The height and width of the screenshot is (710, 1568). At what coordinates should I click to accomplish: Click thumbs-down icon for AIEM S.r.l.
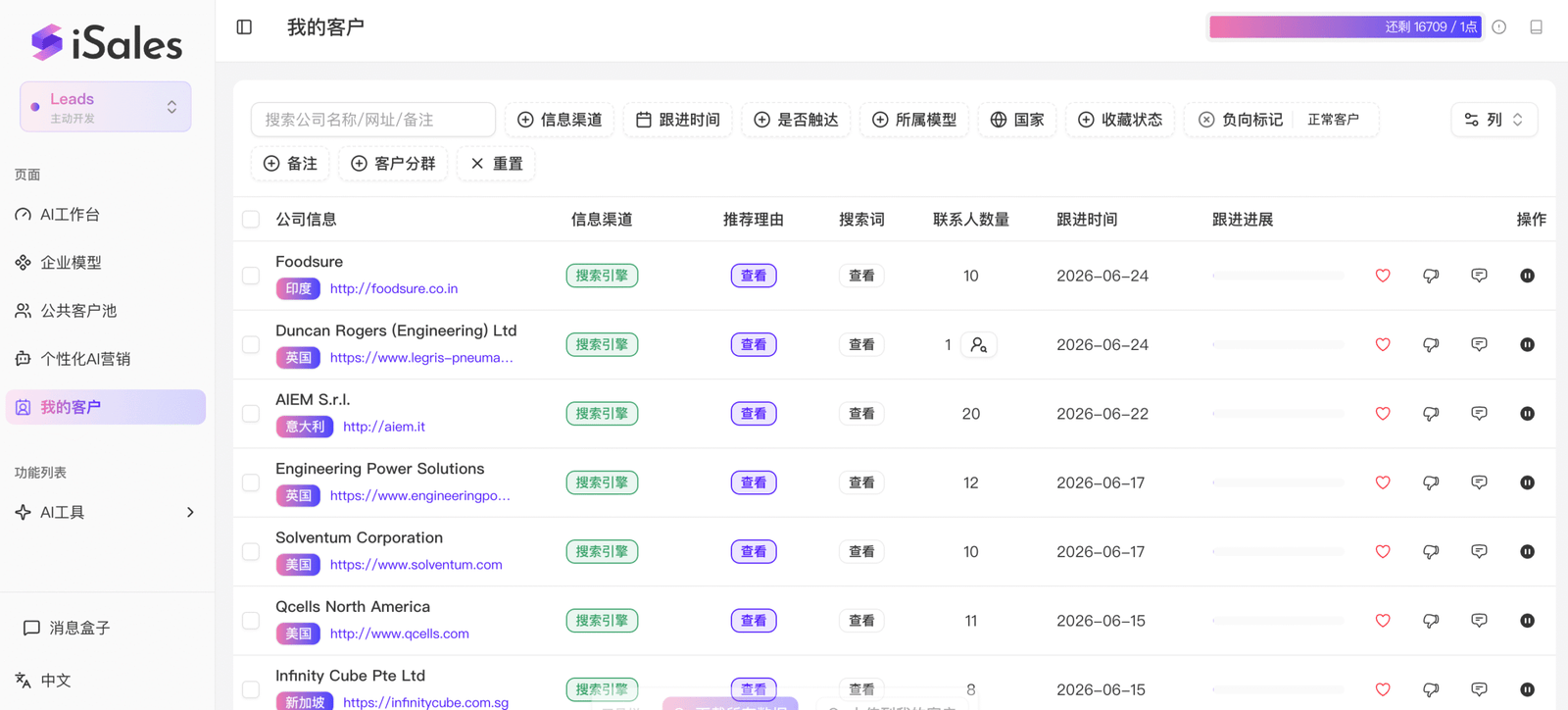click(x=1431, y=414)
